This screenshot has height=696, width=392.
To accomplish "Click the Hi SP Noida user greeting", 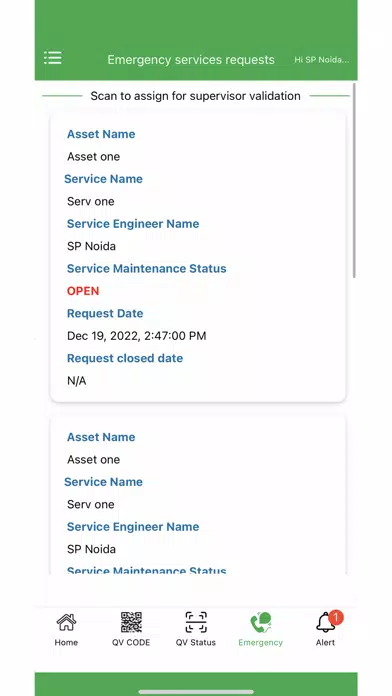I will tap(322, 60).
